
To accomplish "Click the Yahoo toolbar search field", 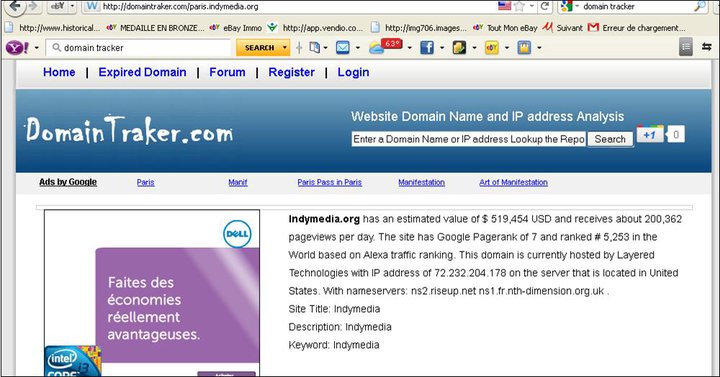I will [138, 47].
